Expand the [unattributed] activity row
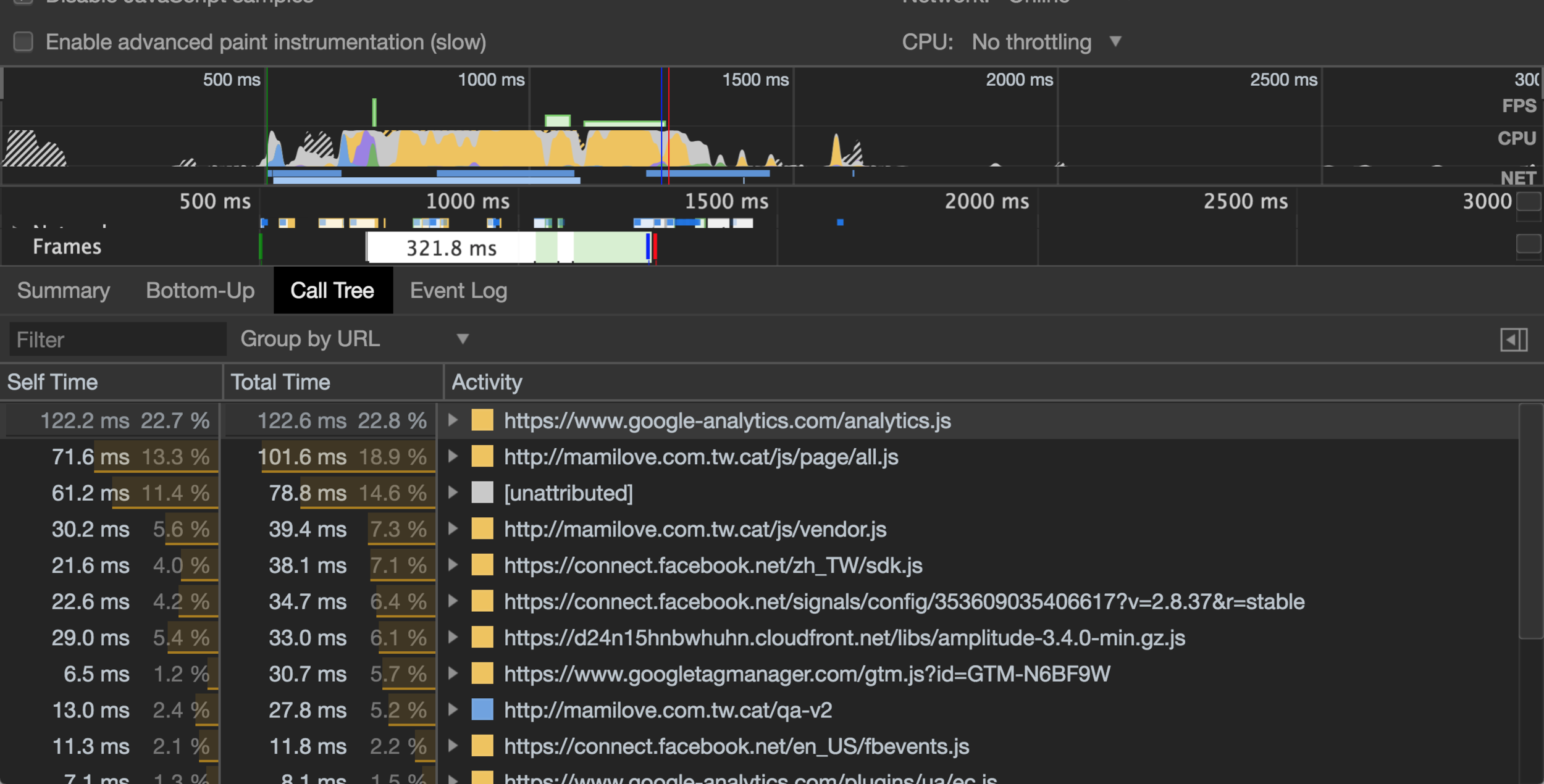The width and height of the screenshot is (1544, 784). (453, 493)
